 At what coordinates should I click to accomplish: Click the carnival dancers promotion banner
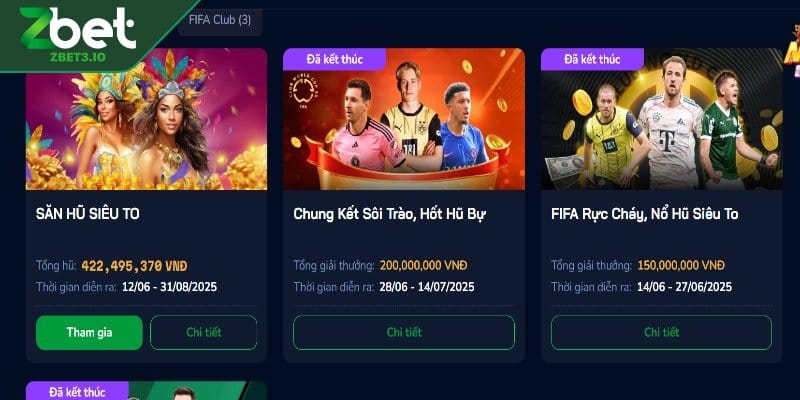point(146,119)
